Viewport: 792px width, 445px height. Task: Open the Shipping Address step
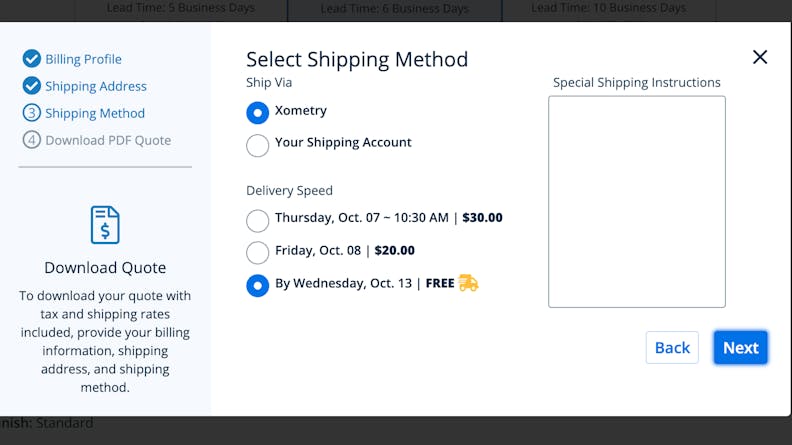pos(96,86)
